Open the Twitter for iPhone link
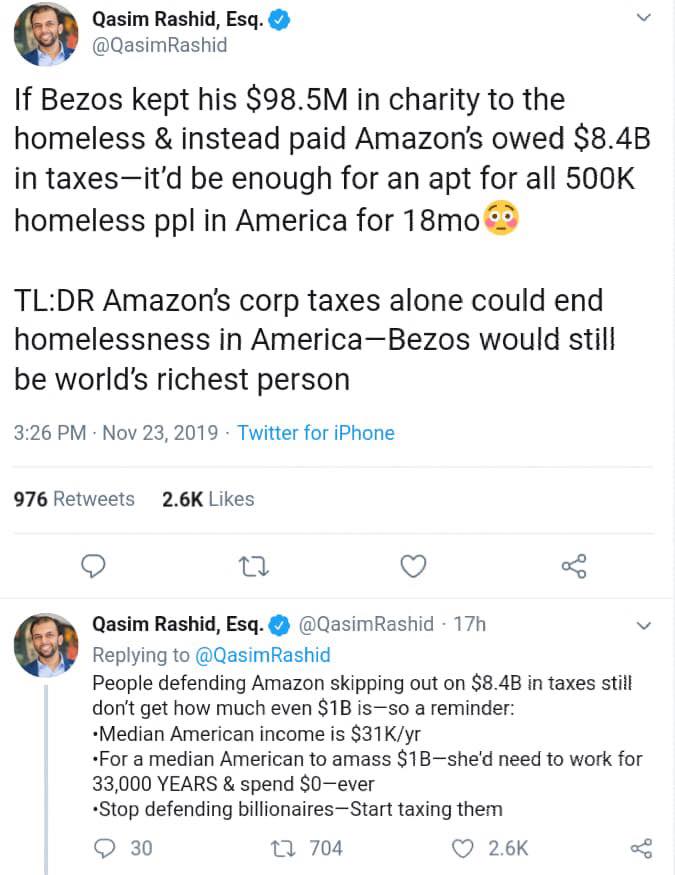Image resolution: width=675 pixels, height=875 pixels. tap(315, 433)
